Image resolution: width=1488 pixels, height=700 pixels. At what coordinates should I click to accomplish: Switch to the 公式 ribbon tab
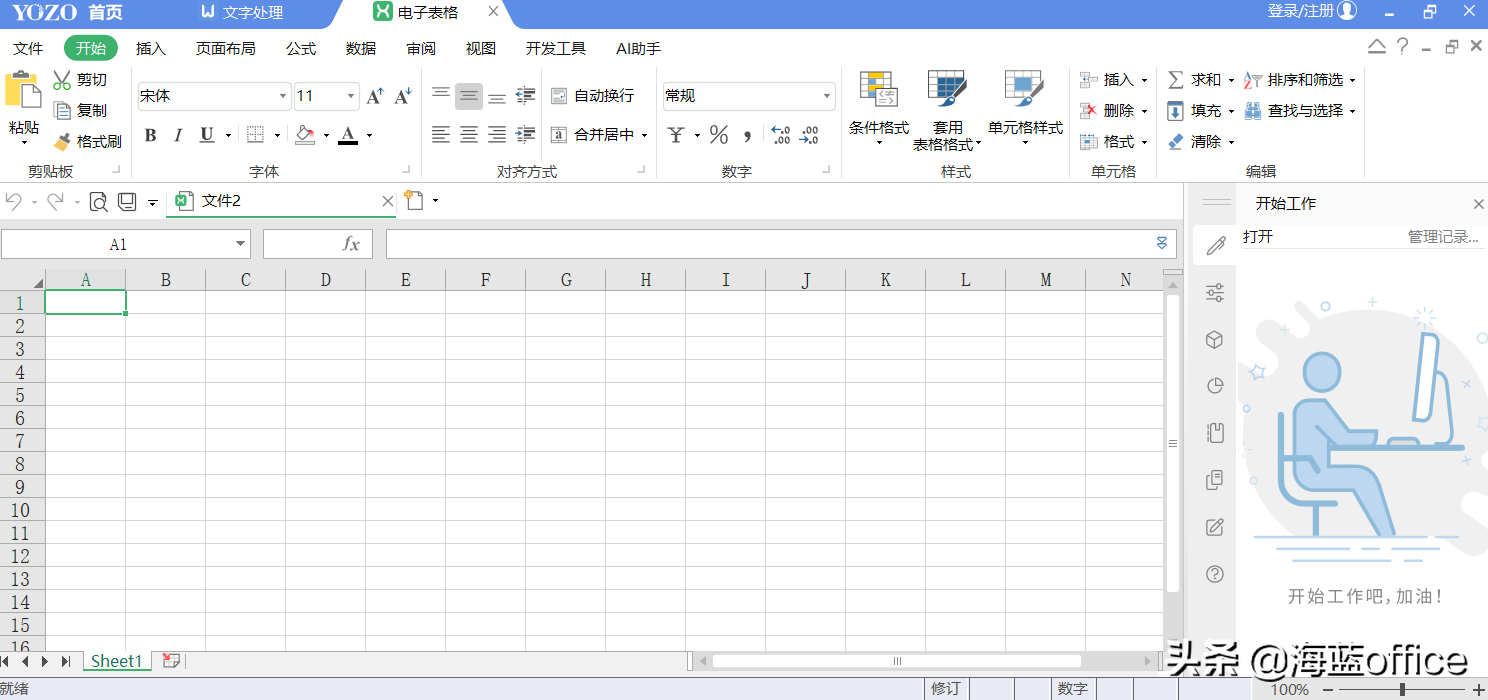[301, 48]
